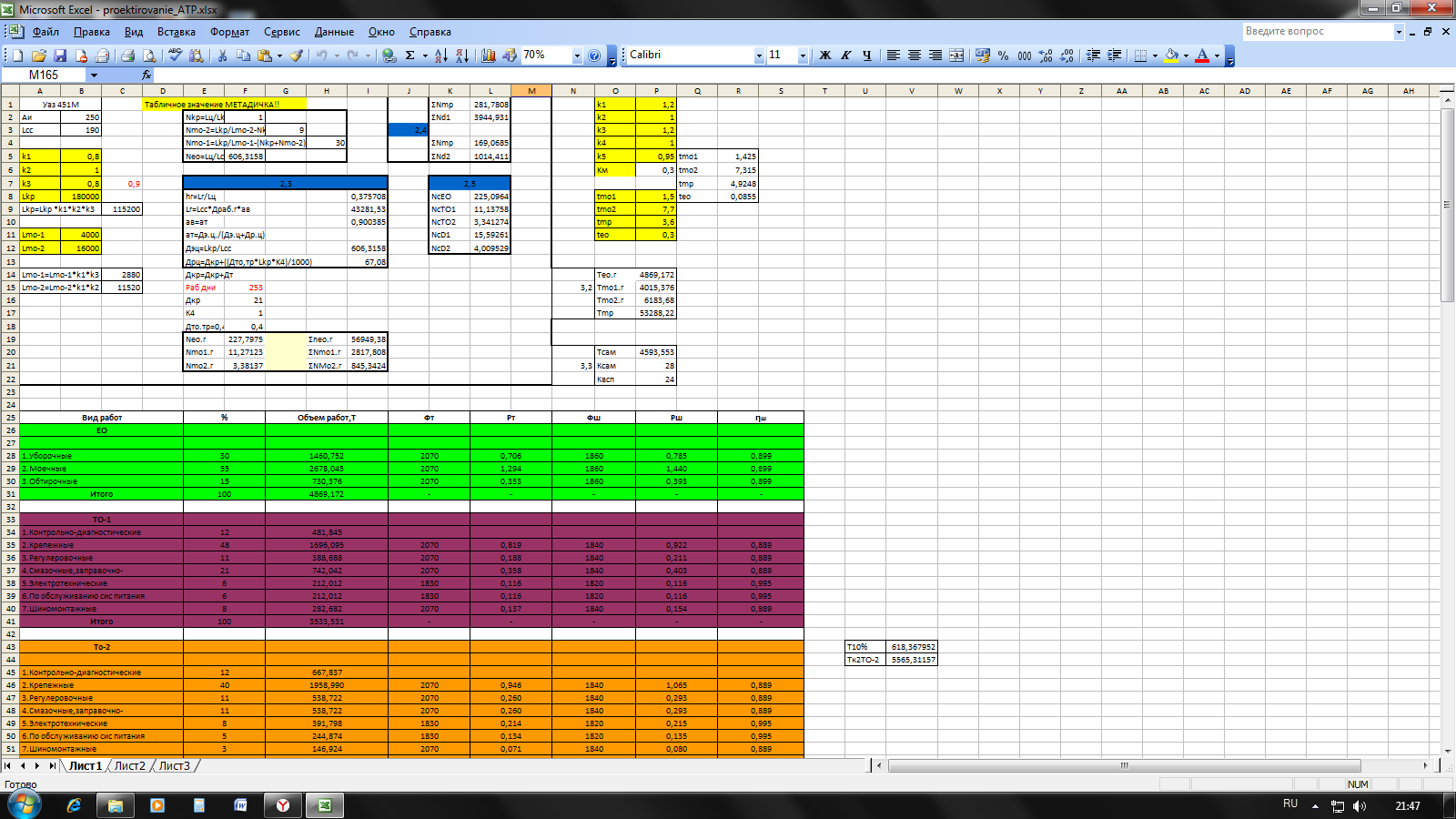Open the zoom 70% dropdown
1456x819 pixels.
click(576, 56)
